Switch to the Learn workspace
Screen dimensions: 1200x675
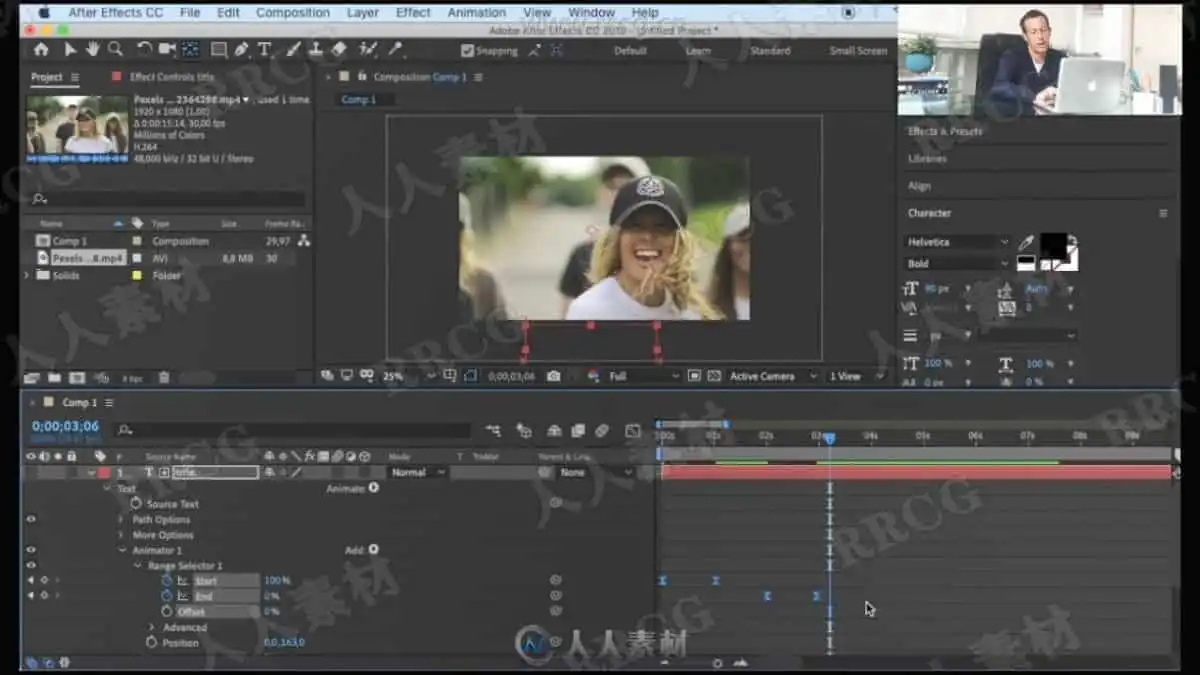click(x=698, y=50)
